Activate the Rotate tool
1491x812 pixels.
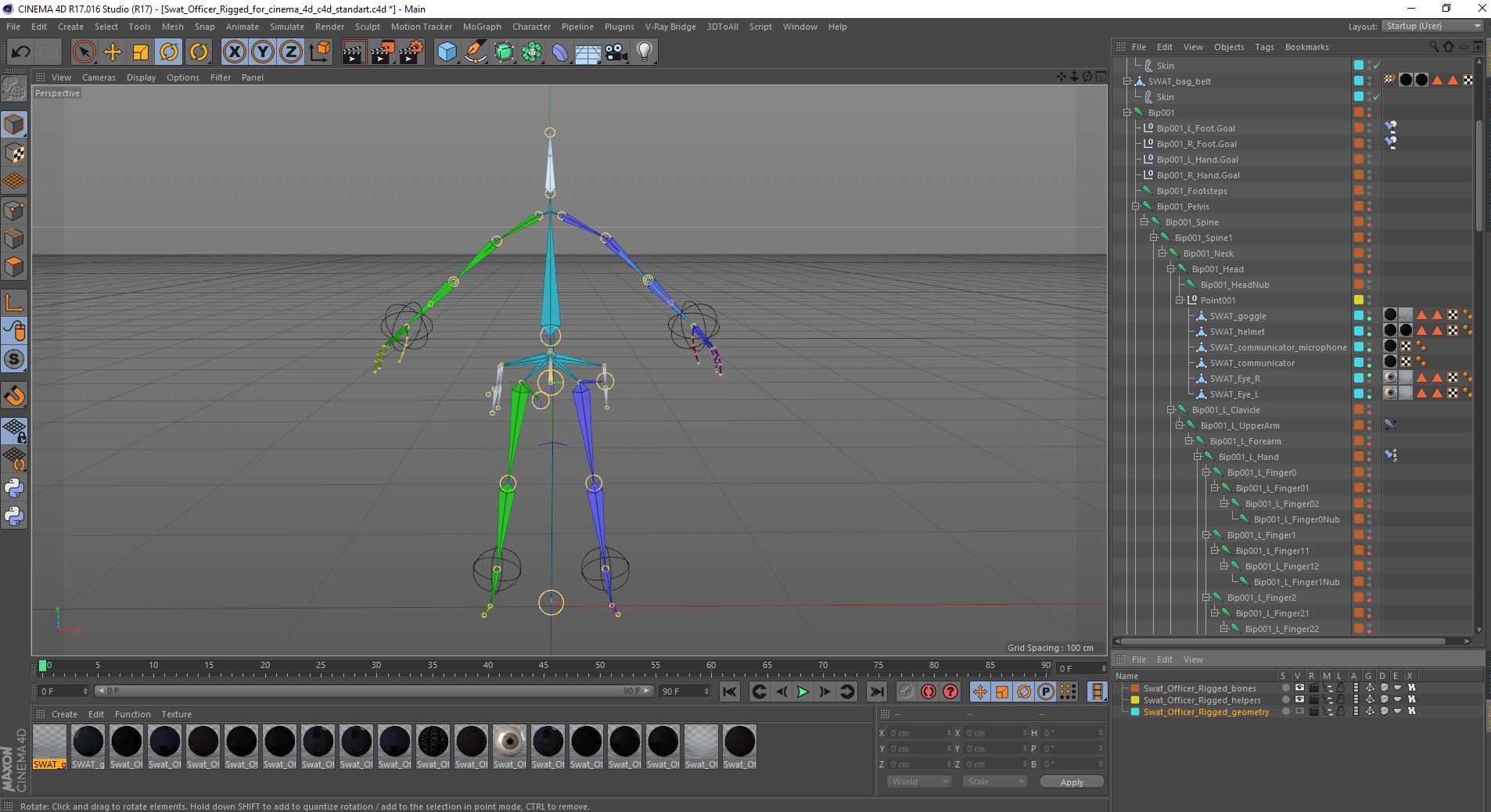point(169,52)
